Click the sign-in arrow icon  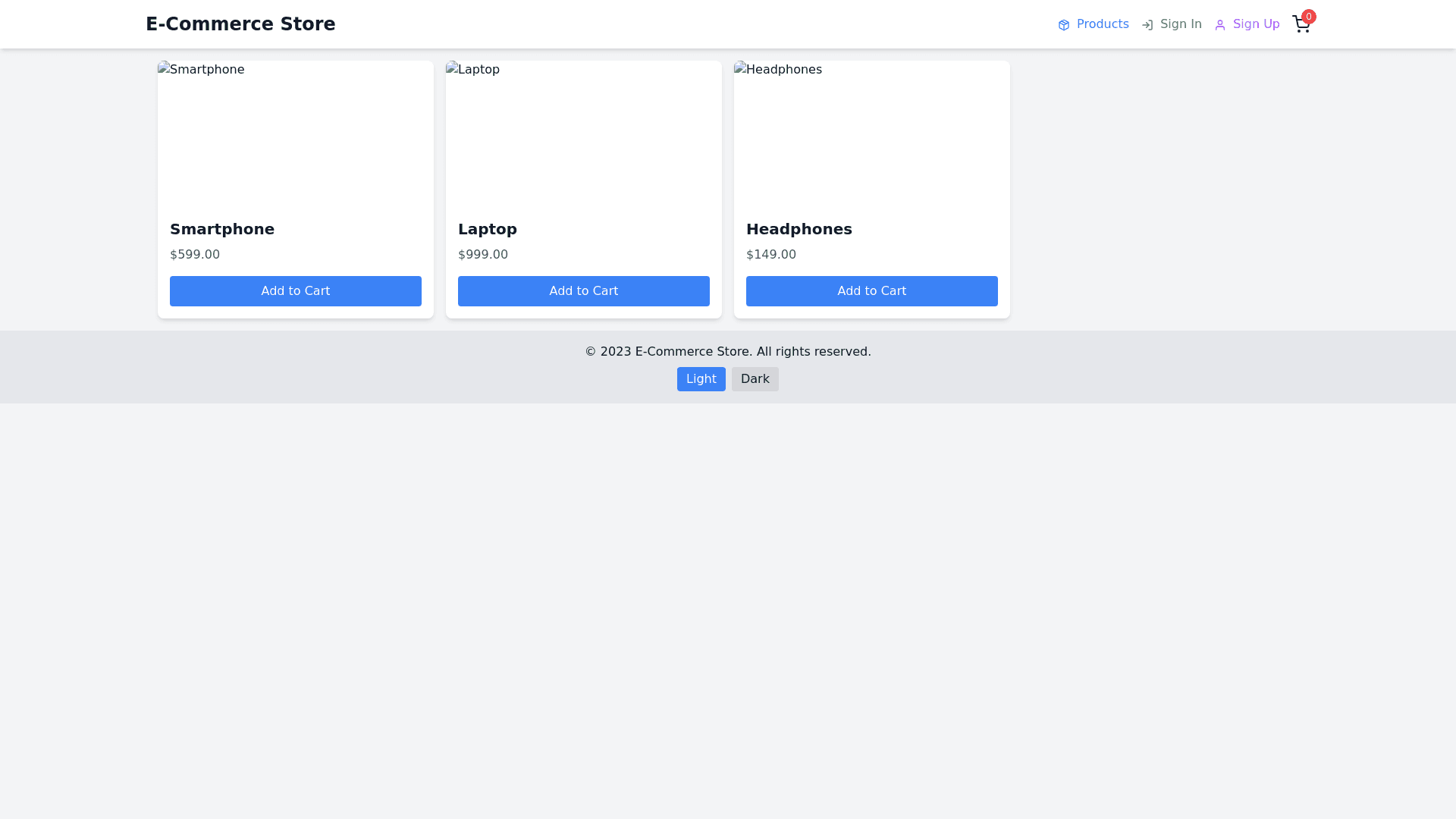click(1147, 25)
